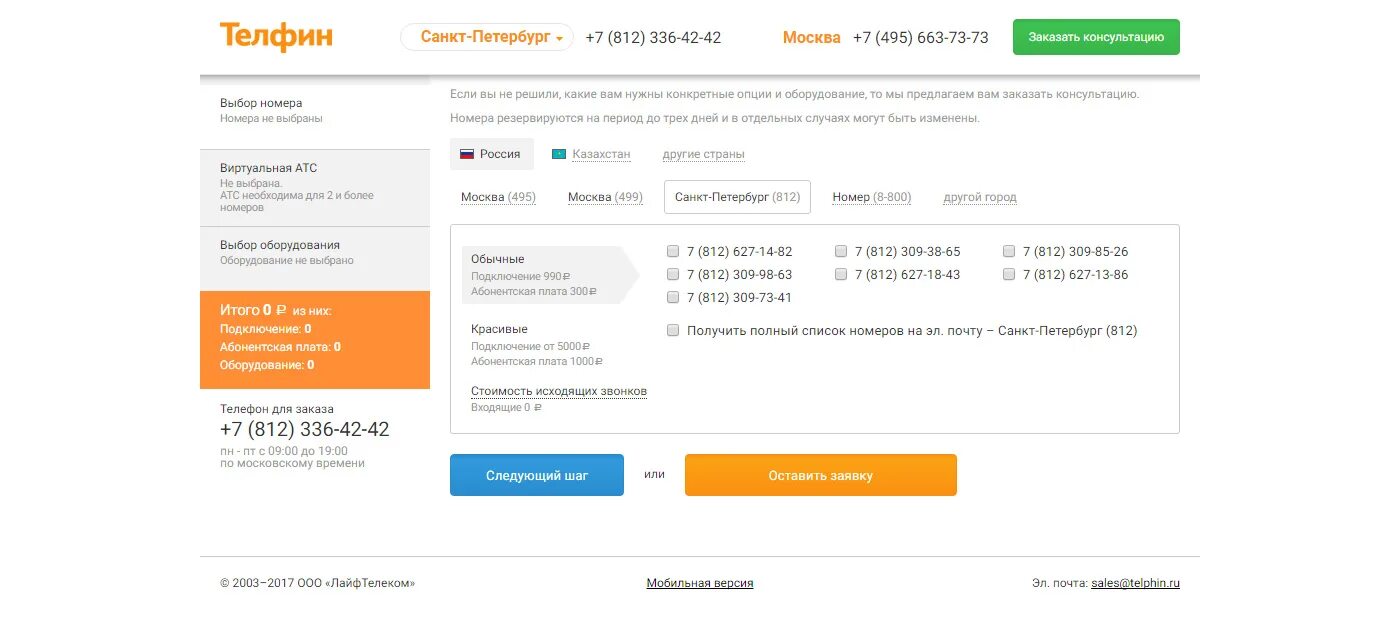Select the Москва (495) tab
Viewport: 1400px width, 640px height.
pyautogui.click(x=498, y=197)
